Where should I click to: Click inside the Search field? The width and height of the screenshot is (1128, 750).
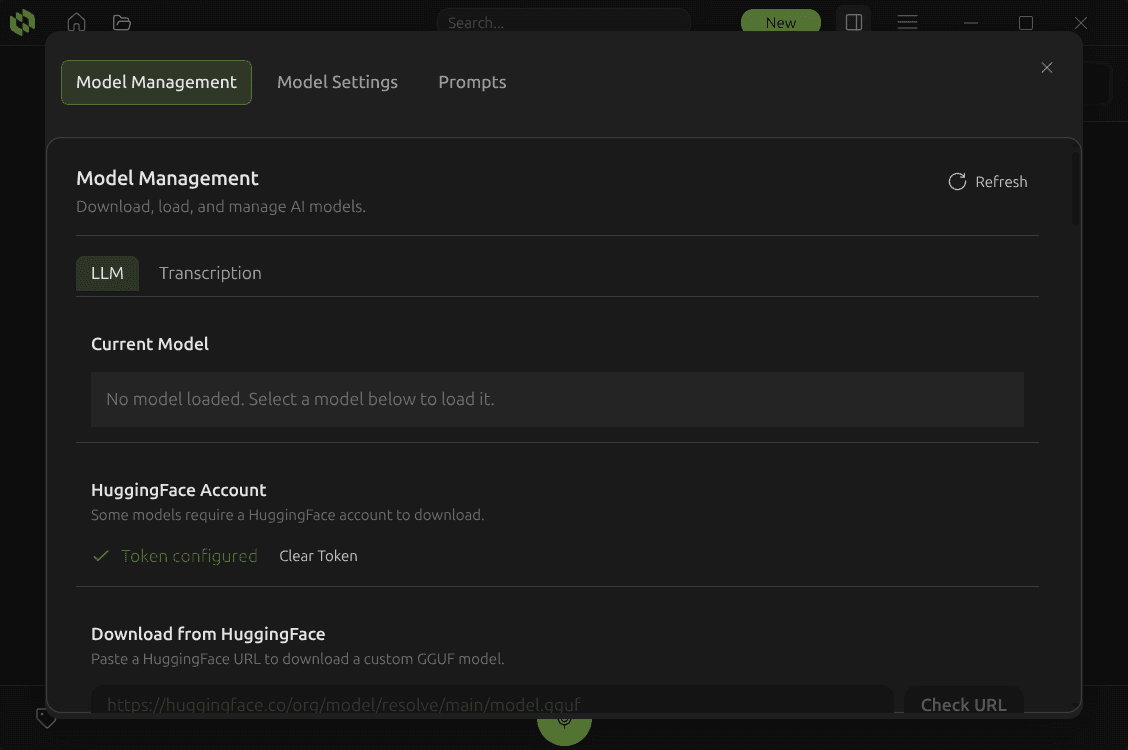(x=564, y=22)
